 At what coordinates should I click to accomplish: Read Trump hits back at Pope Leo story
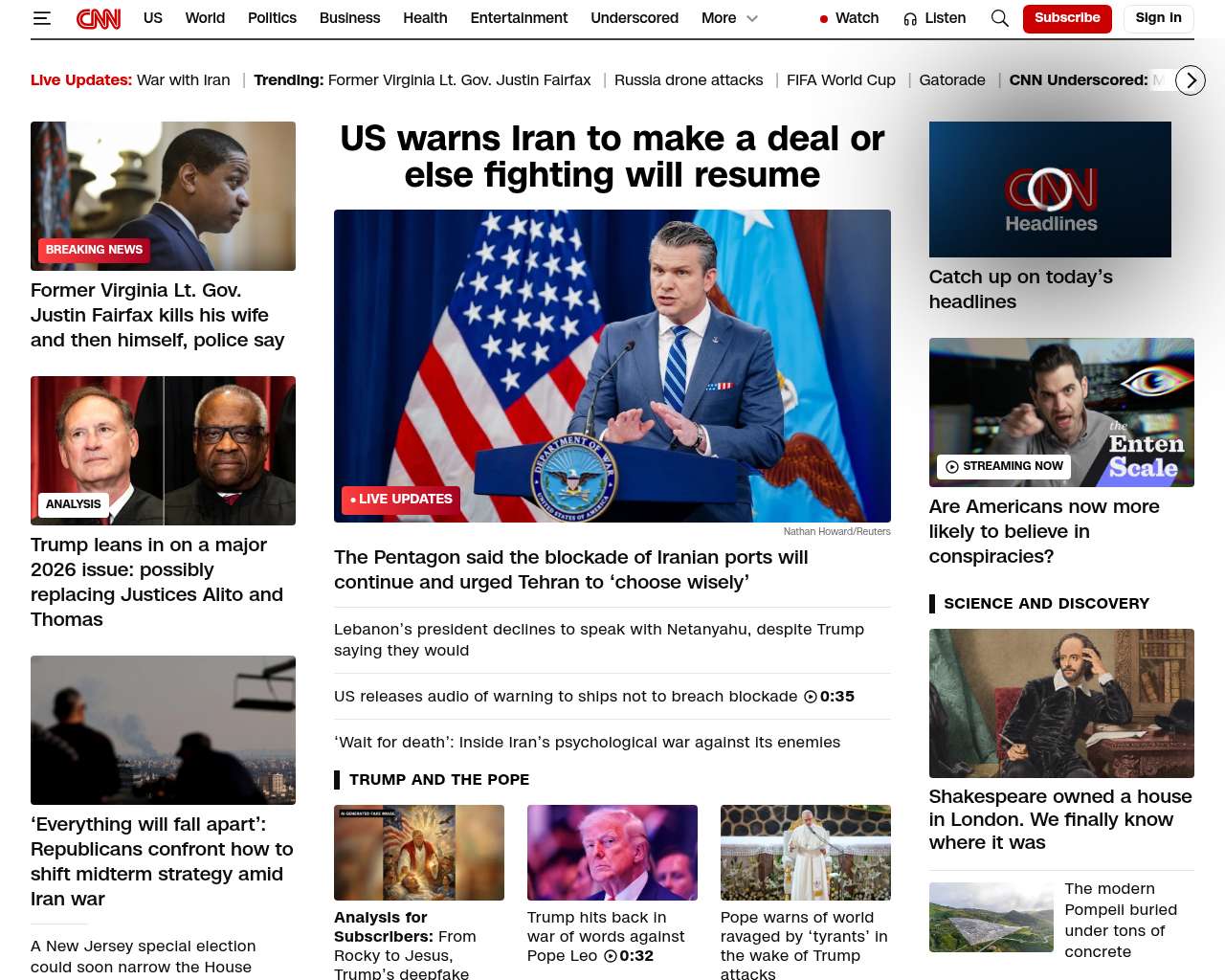point(606,937)
